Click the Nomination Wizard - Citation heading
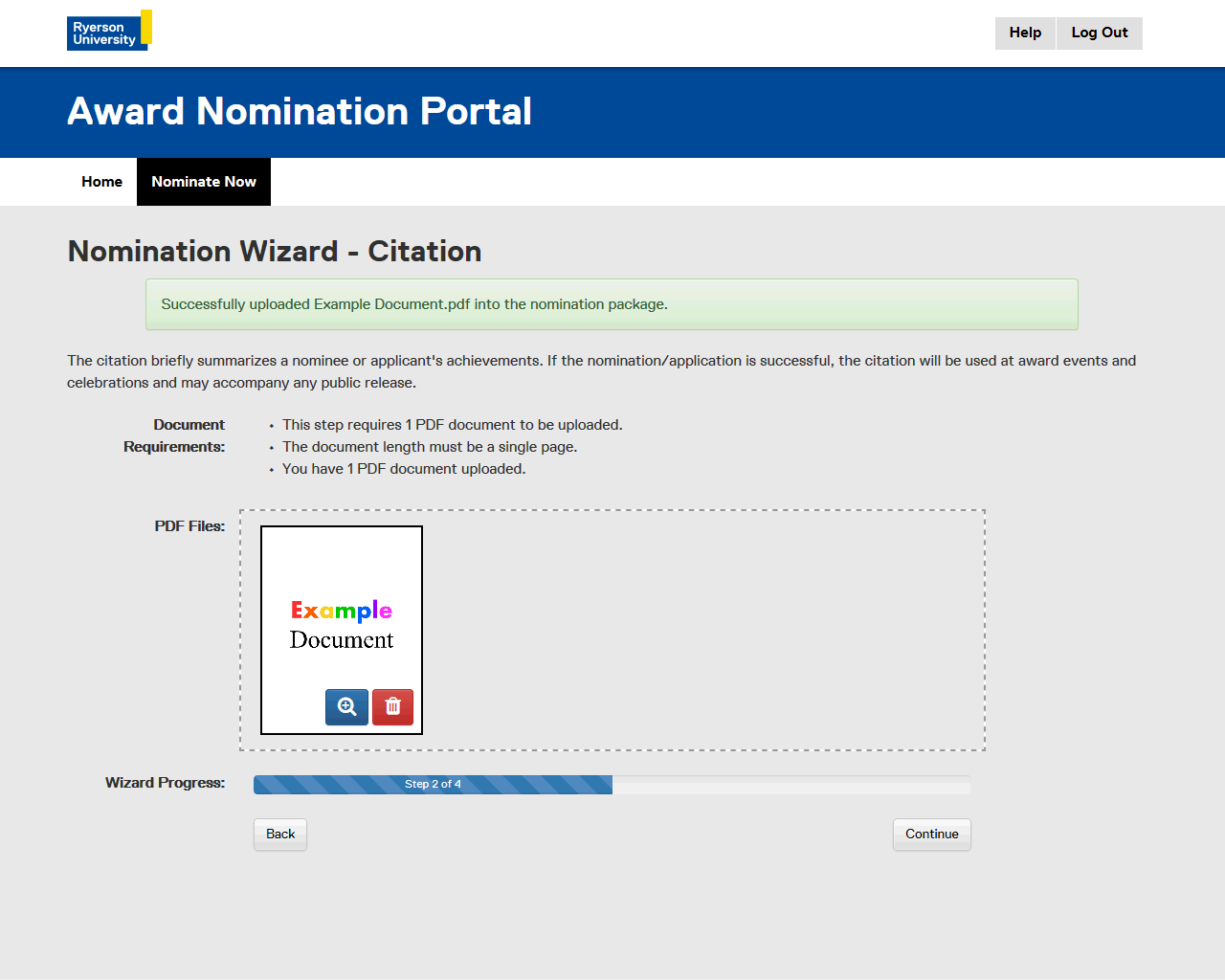Screen dimensions: 1225x980 275,252
